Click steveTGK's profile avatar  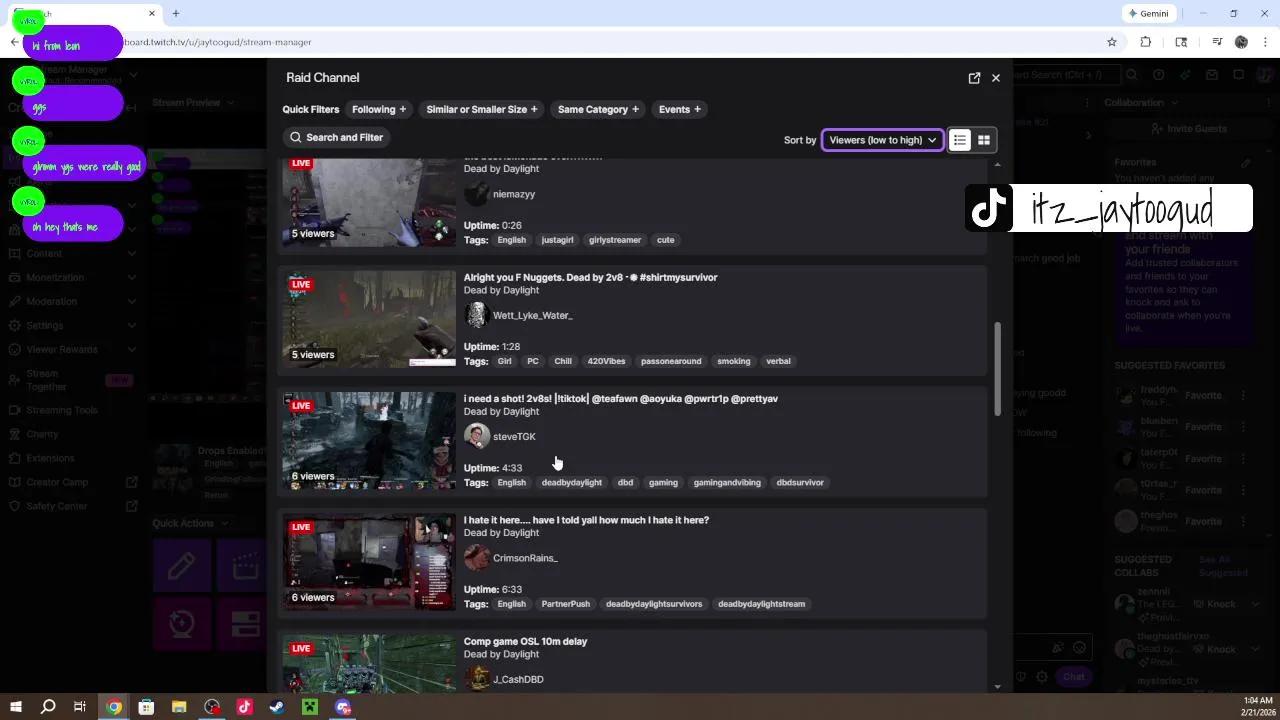476,436
